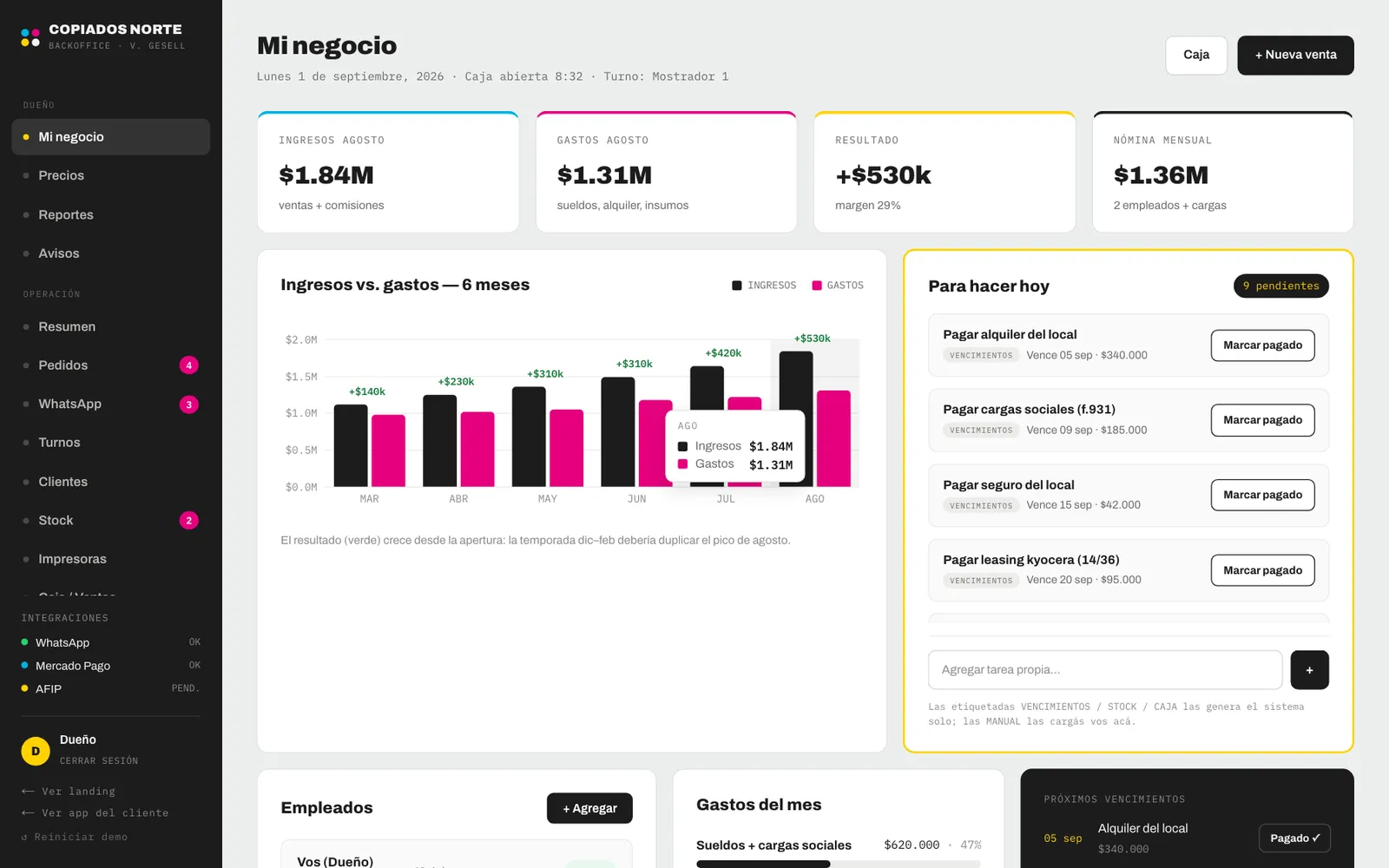Mark Pagar leasing kyocera as paid
The height and width of the screenshot is (868, 1389).
1262,570
